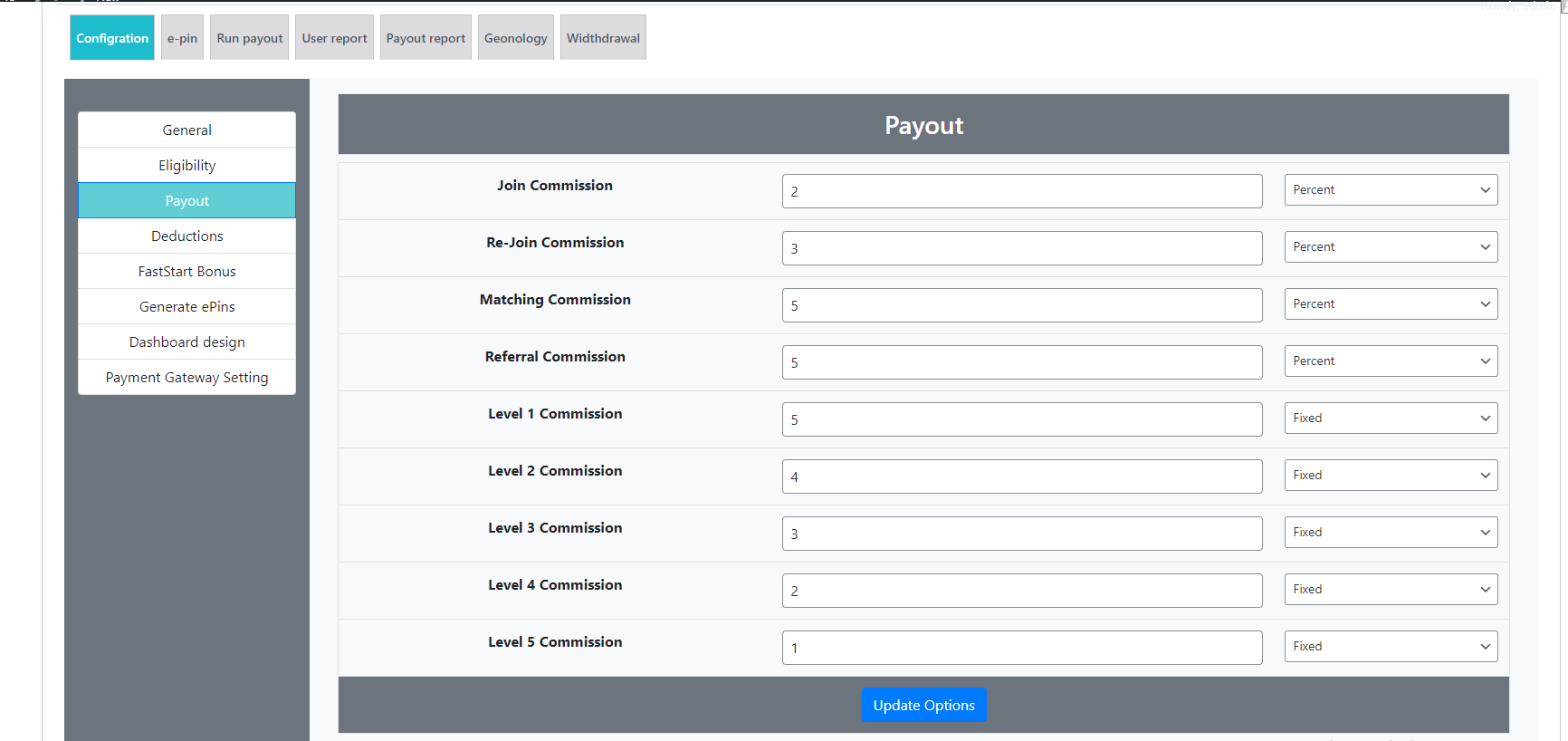Select the Geonology tab

515,38
